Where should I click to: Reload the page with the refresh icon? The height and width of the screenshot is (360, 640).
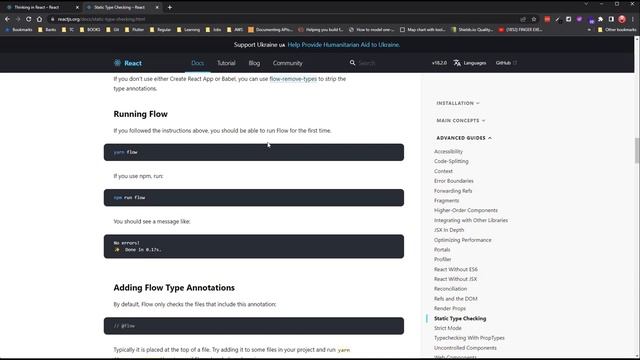pyautogui.click(x=29, y=19)
